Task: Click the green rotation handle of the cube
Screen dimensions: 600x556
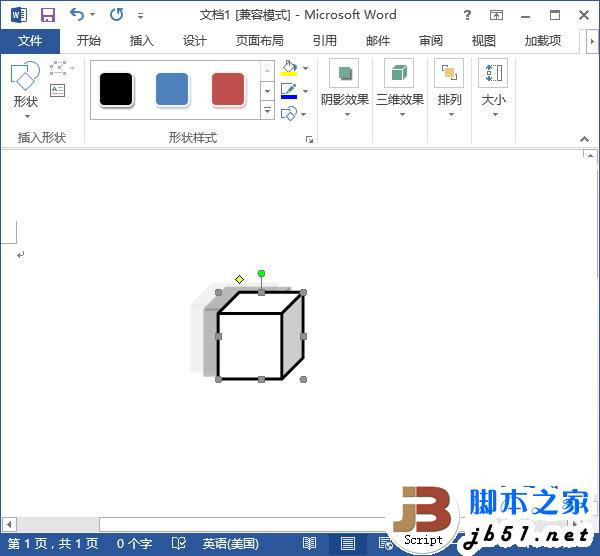Action: point(261,274)
